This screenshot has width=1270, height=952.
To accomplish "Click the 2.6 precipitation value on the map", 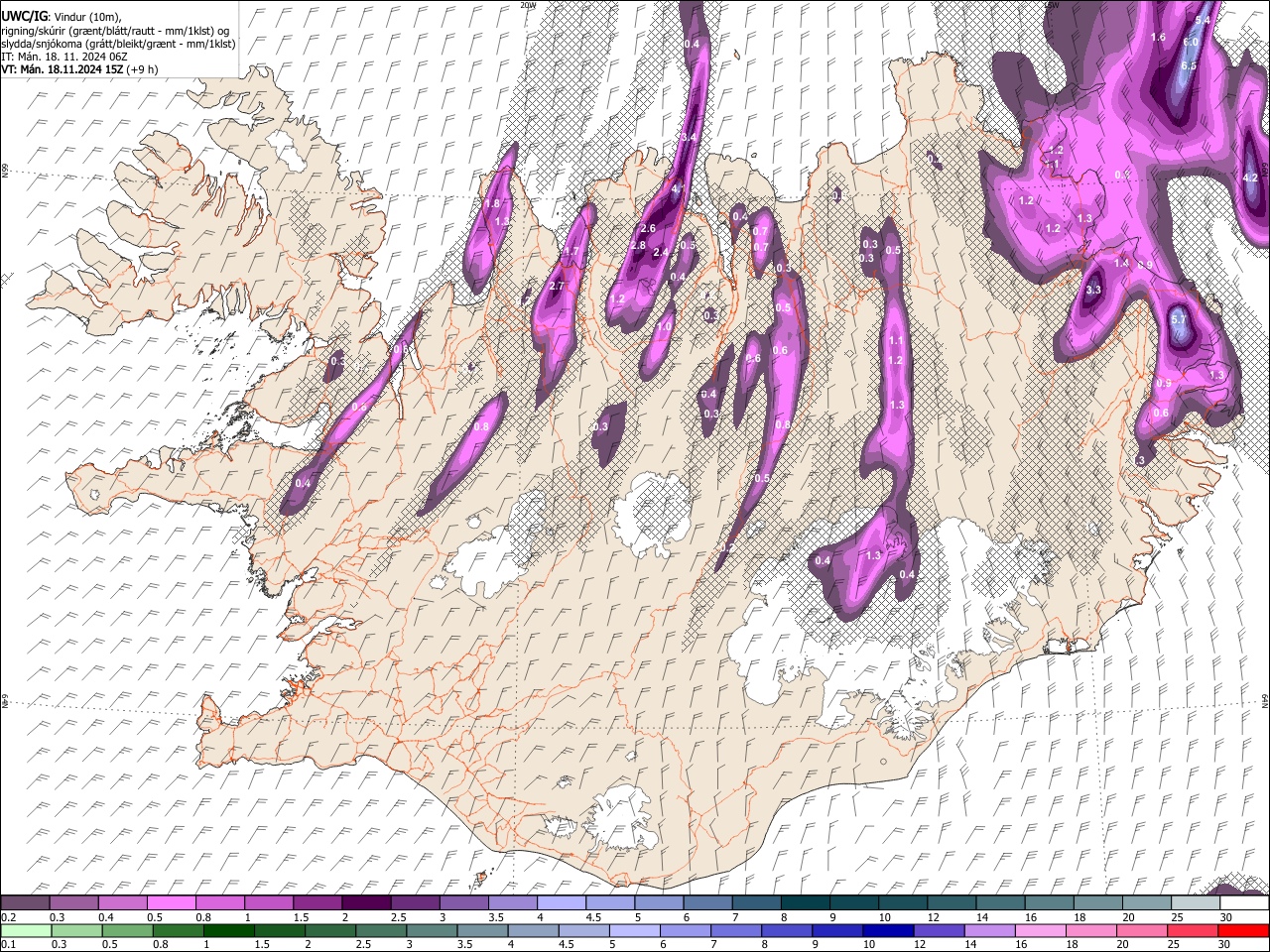I will (x=648, y=229).
